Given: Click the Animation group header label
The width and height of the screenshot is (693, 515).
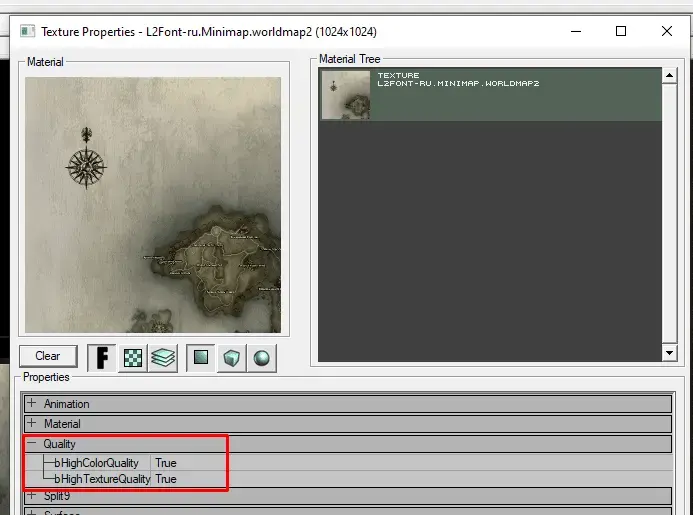Looking at the screenshot, I should coord(66,404).
